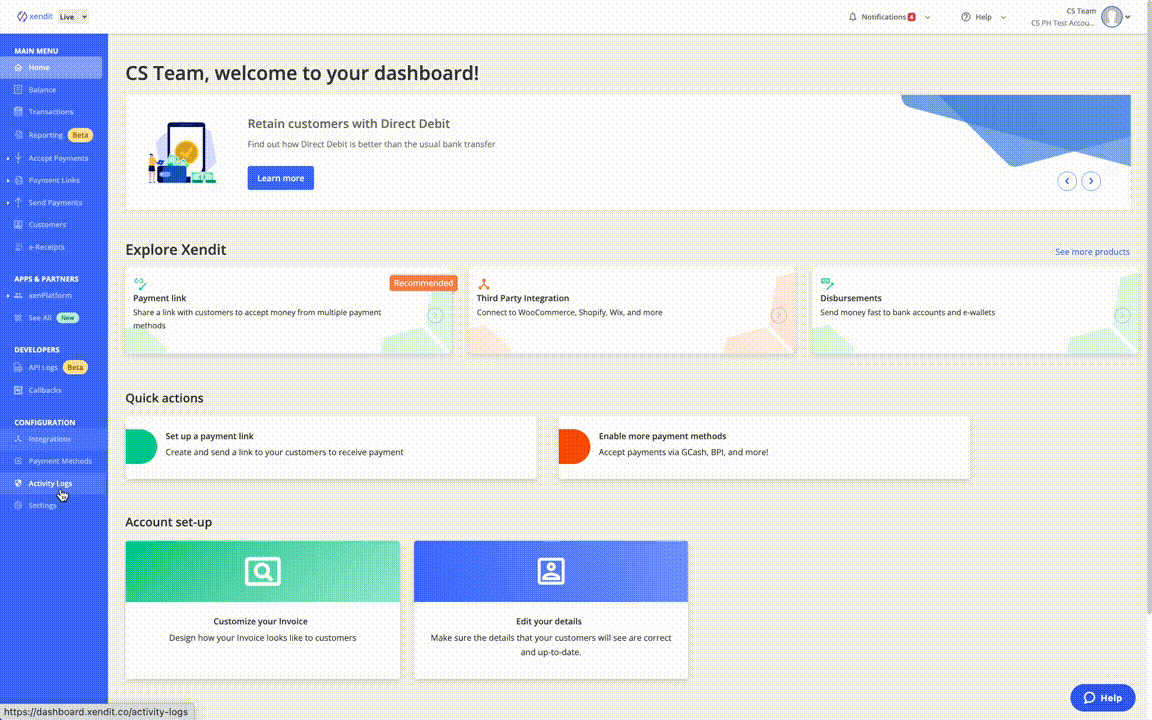Click the Home icon in sidebar
Screen dimensions: 1152x720
pyautogui.click(x=18, y=68)
